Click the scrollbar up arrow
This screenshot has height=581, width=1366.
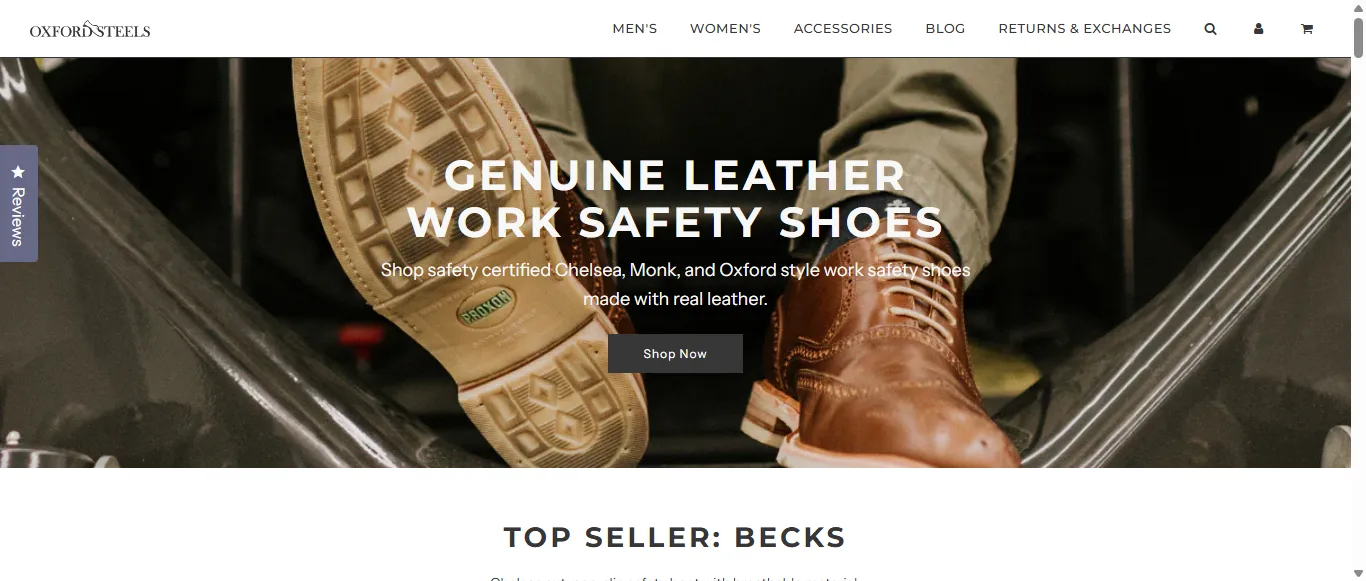coord(1358,7)
